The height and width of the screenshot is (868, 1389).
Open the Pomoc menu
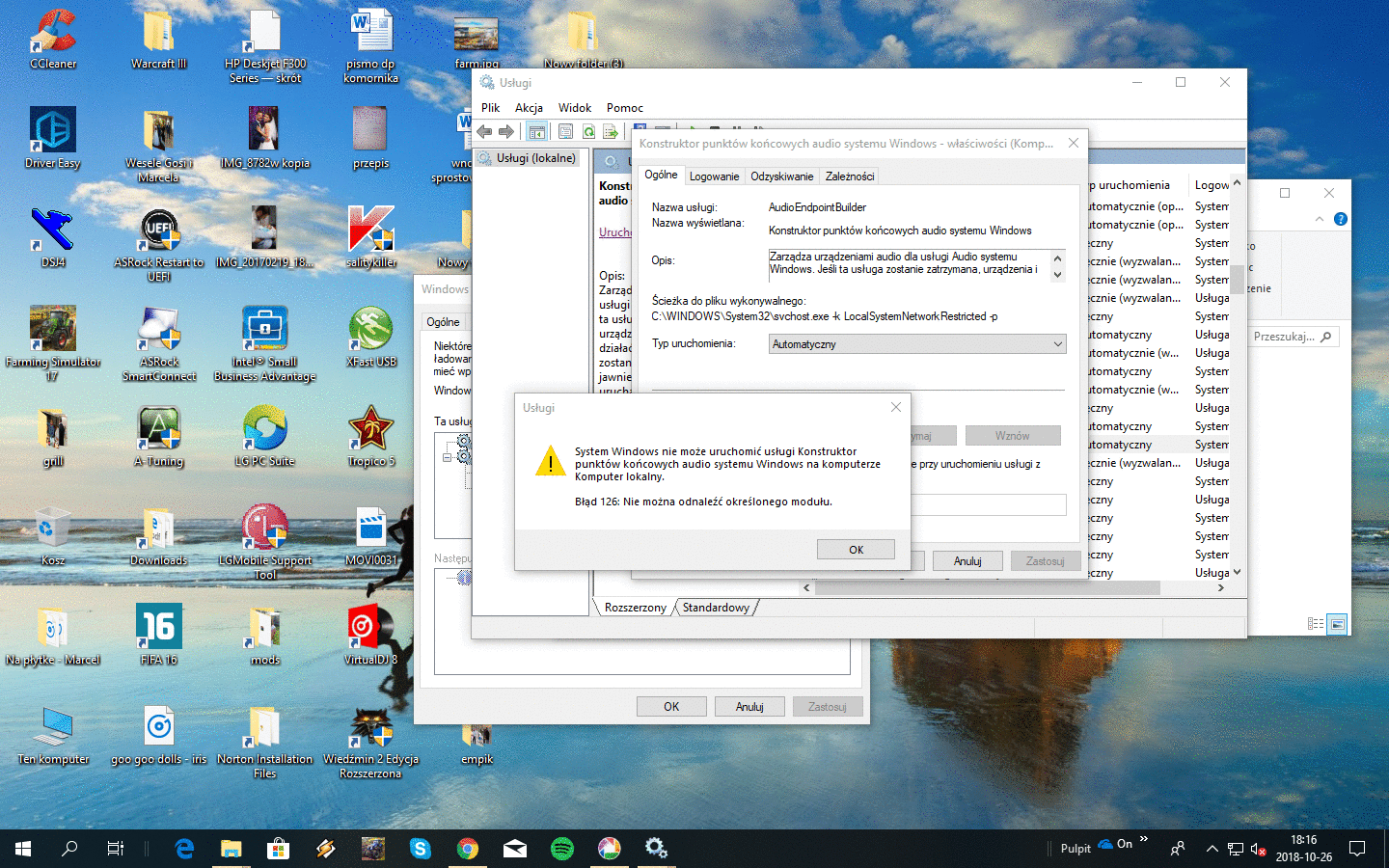pyautogui.click(x=625, y=108)
